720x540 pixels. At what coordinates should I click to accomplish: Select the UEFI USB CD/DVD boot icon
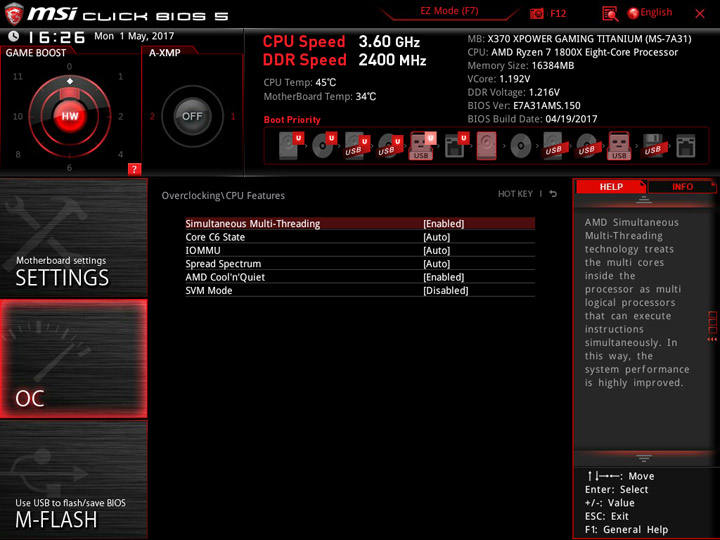390,146
